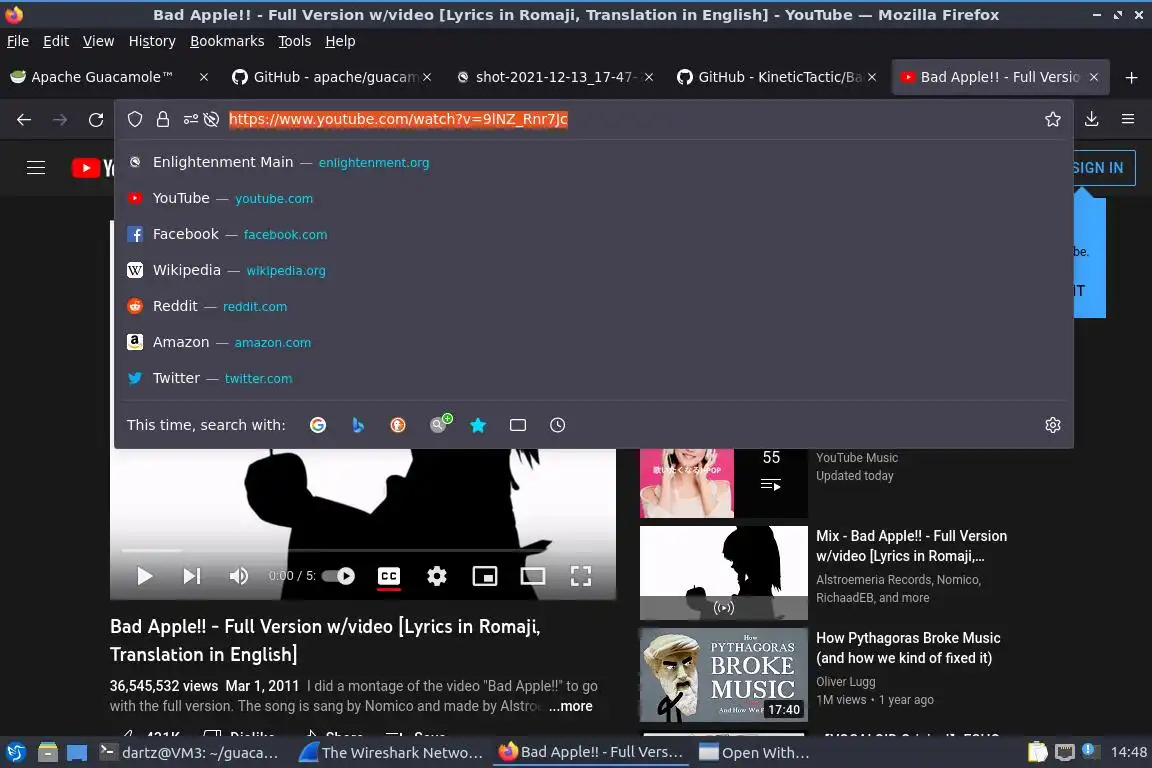Select the Wikipedia suggestion
This screenshot has width=1152, height=768.
pos(594,270)
